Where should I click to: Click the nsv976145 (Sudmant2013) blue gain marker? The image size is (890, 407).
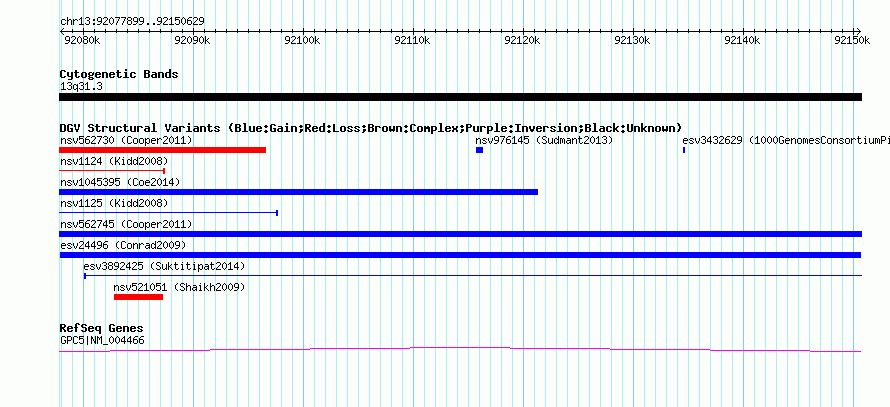[480, 150]
